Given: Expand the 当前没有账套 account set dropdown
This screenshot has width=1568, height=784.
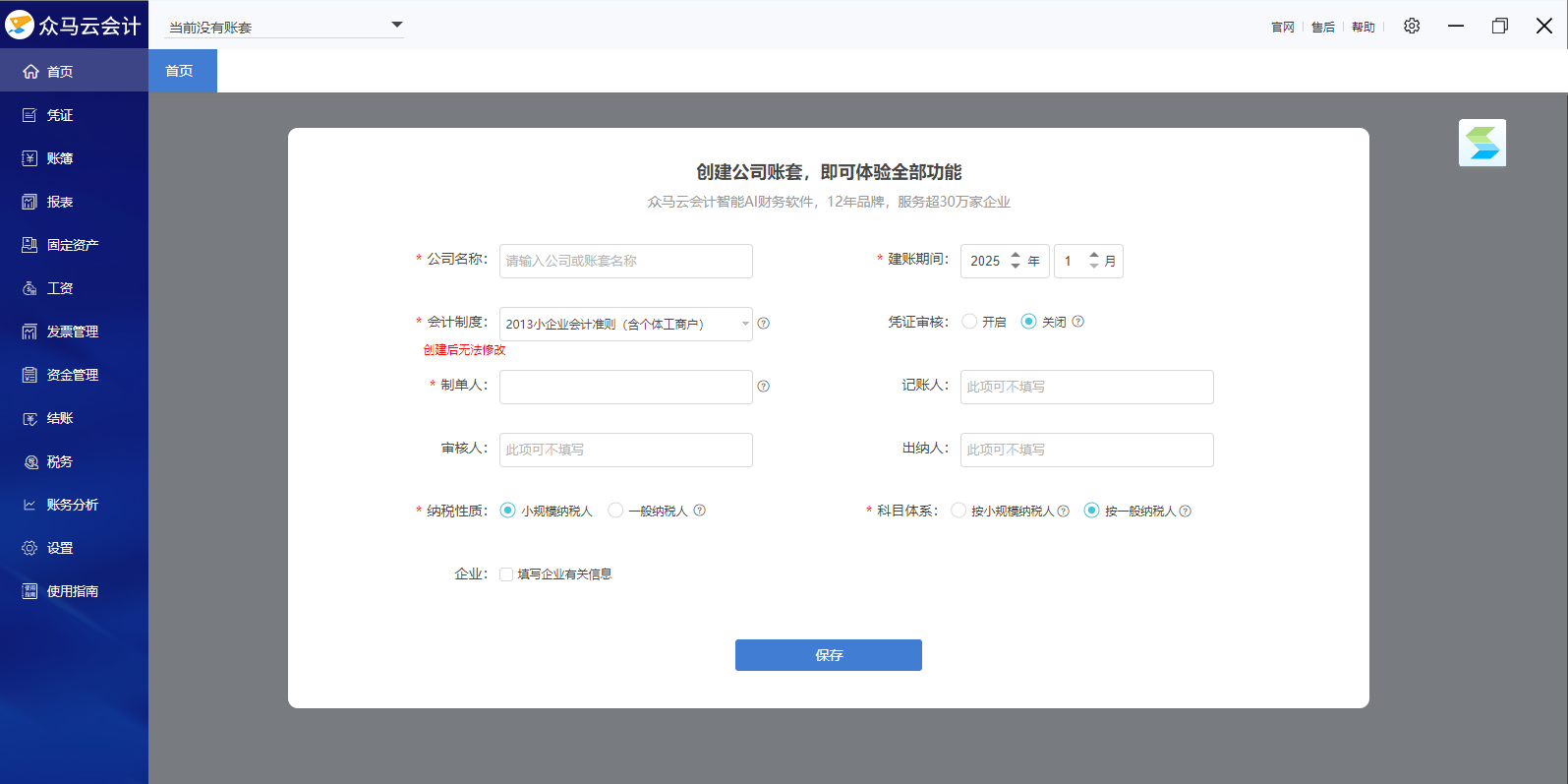Looking at the screenshot, I should [x=286, y=27].
